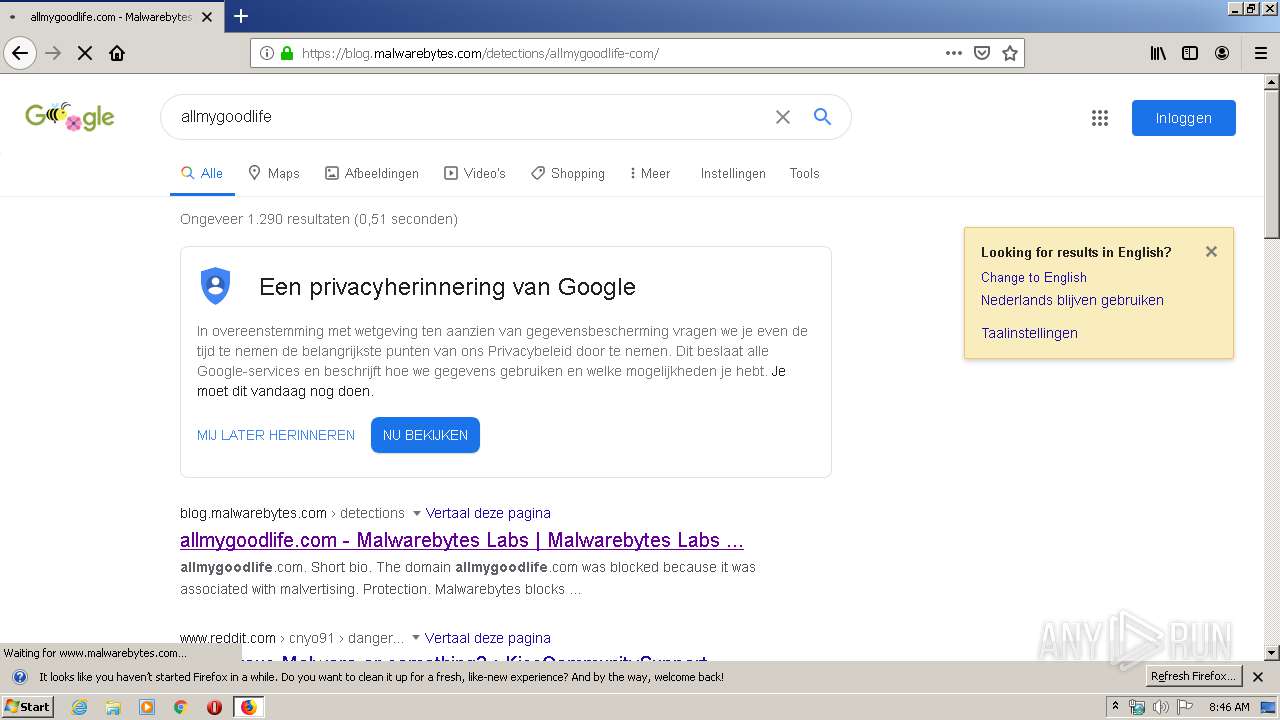Toggle the sidebars view

[x=1190, y=53]
